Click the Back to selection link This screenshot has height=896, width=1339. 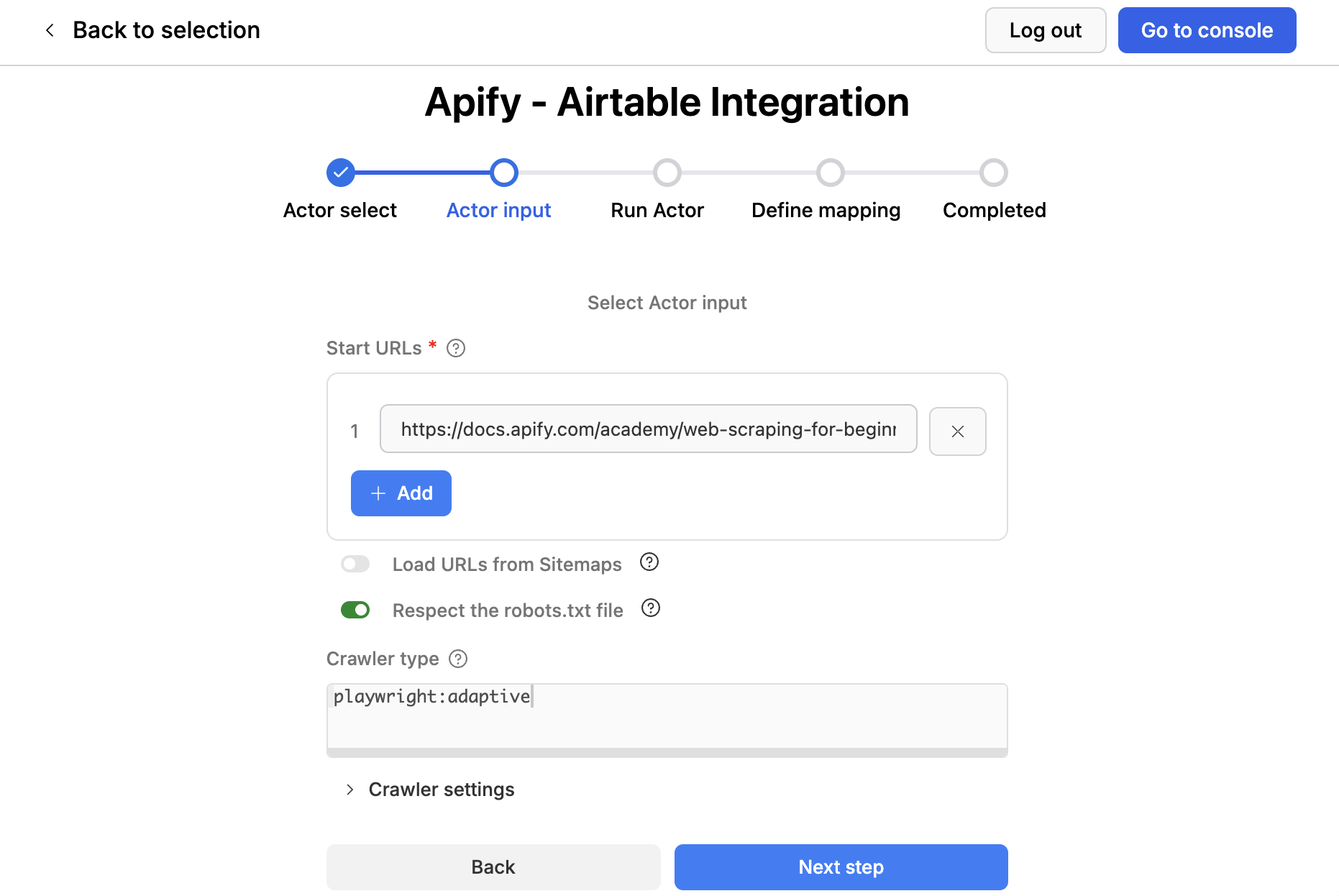tap(165, 30)
